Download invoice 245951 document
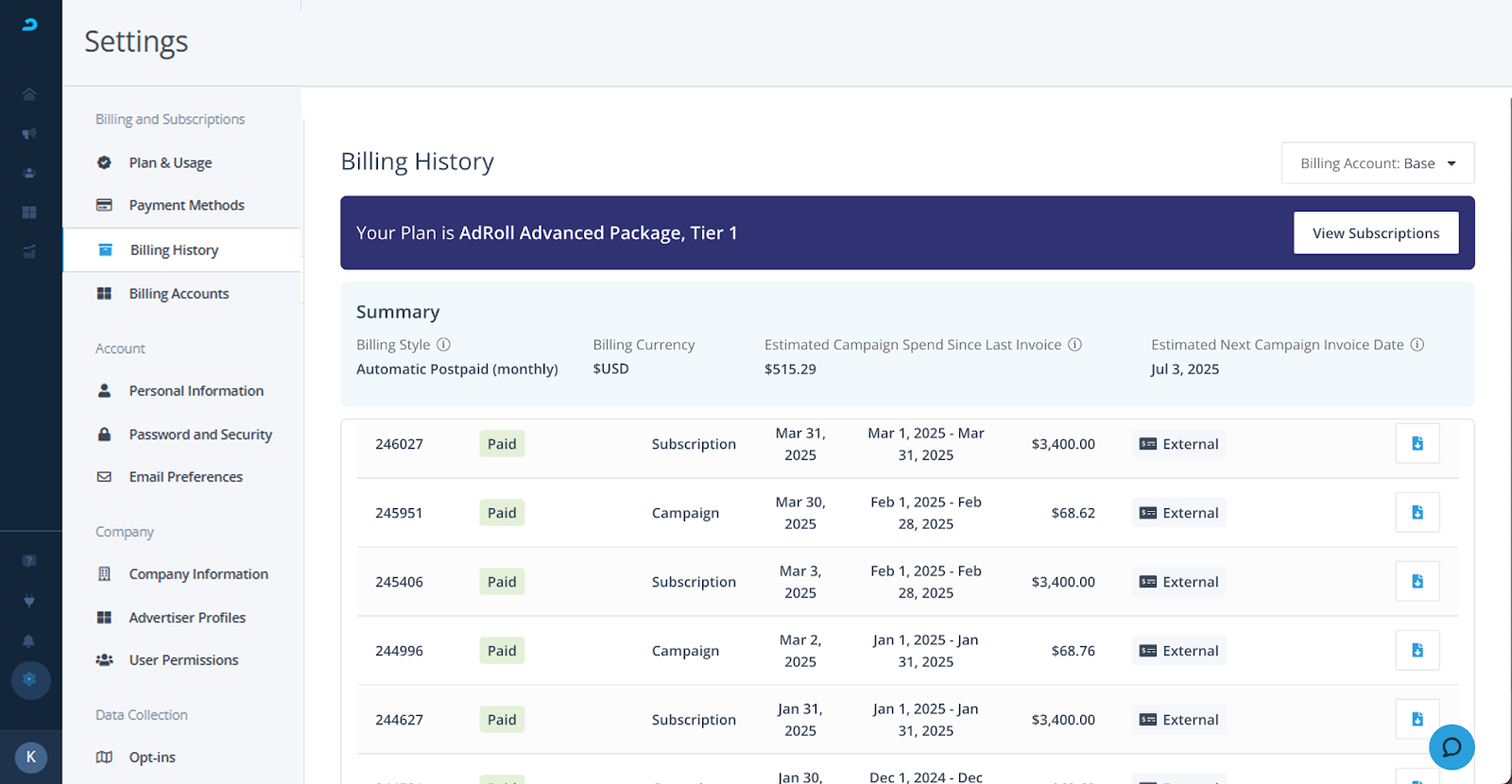The width and height of the screenshot is (1512, 784). pos(1417,513)
